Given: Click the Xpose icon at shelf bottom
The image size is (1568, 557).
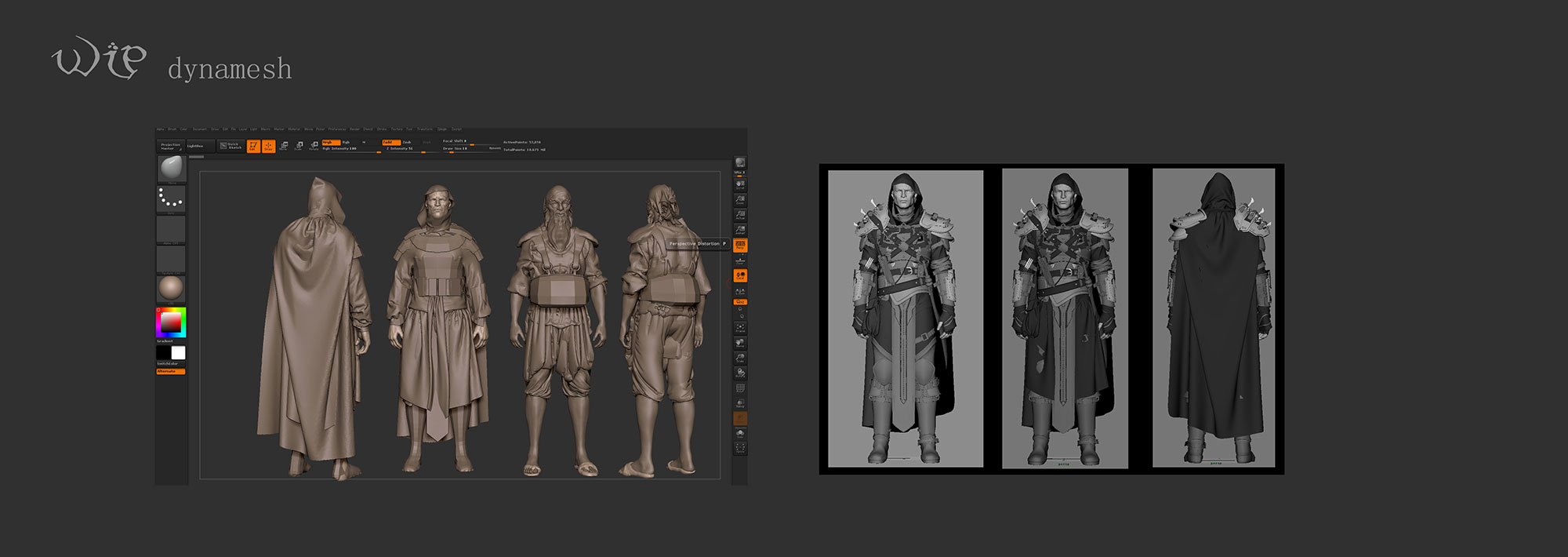Looking at the screenshot, I should pyautogui.click(x=740, y=449).
